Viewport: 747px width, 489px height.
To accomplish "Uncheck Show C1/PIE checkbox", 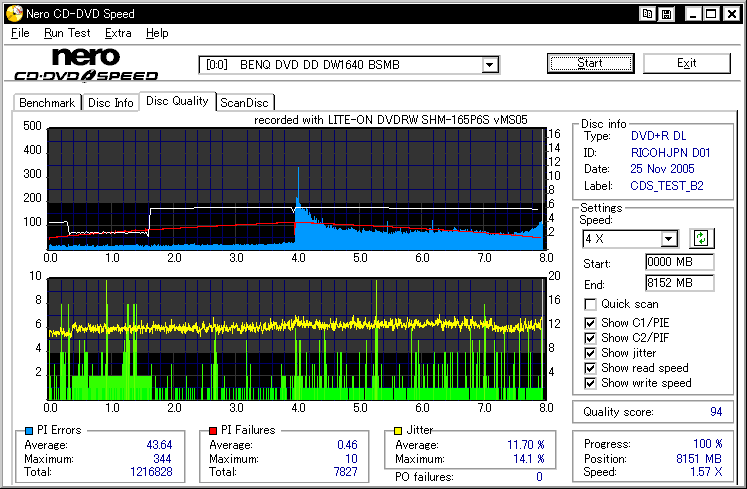I will [591, 322].
